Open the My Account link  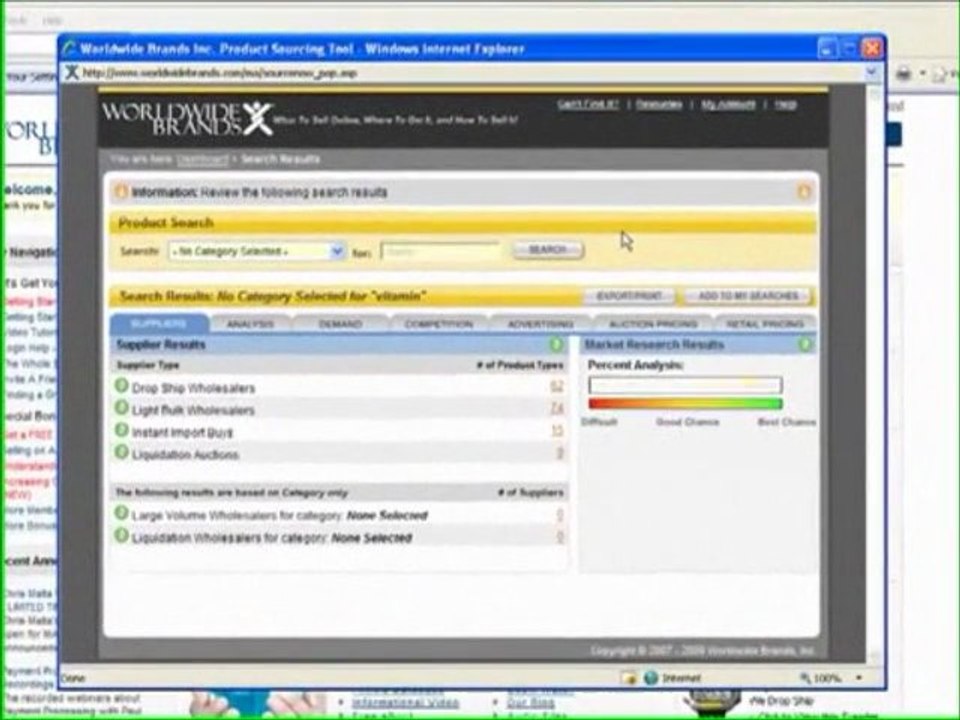[728, 104]
